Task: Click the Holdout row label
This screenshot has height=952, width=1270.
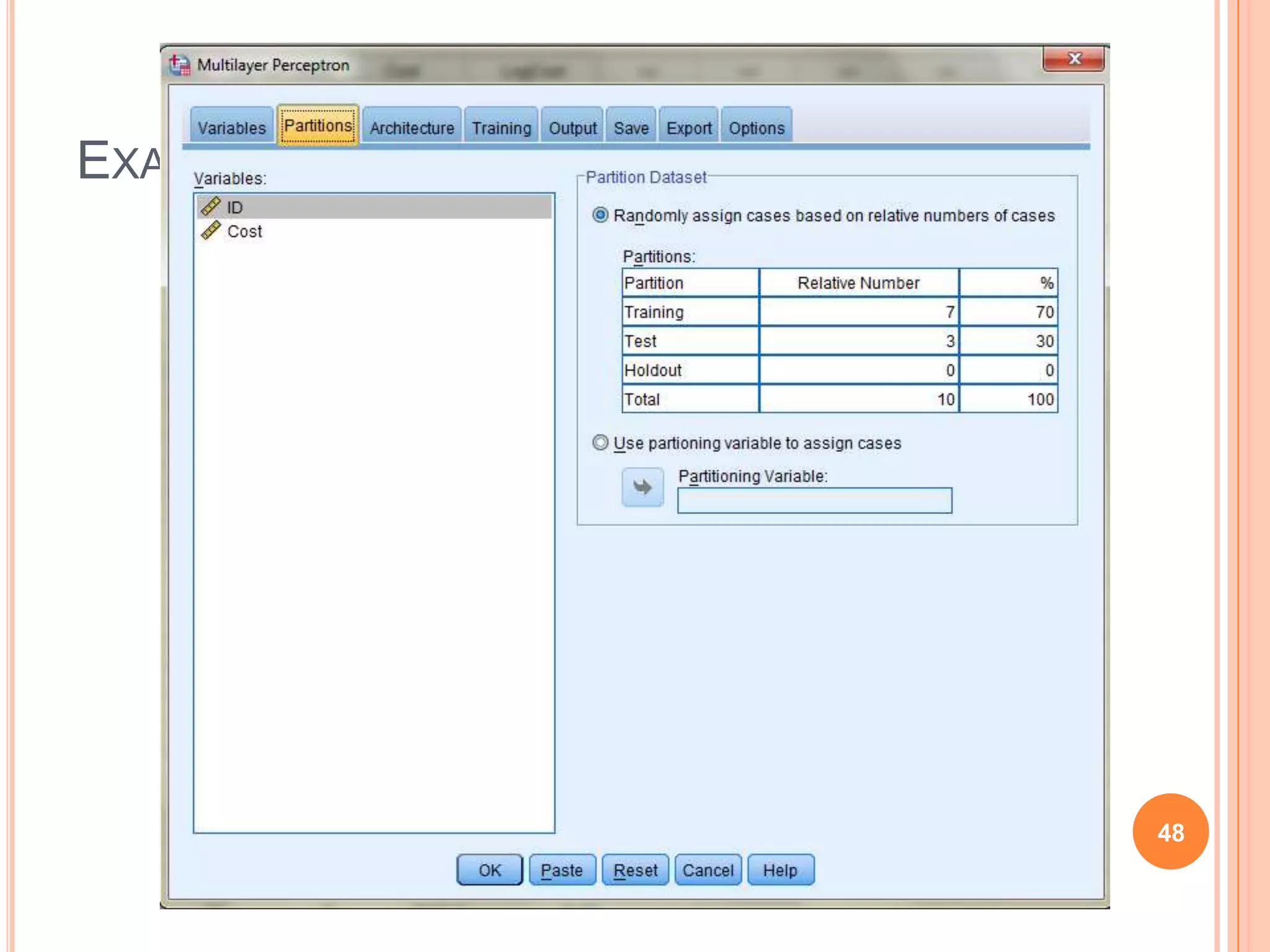Action: [x=690, y=370]
